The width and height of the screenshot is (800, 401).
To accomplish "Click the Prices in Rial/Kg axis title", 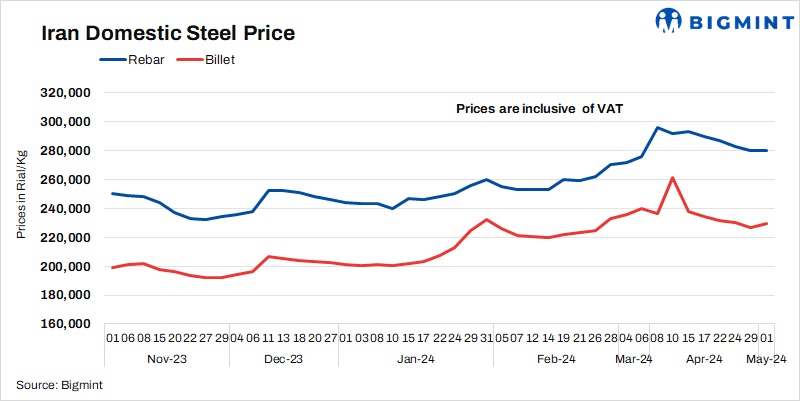I will 21,193.
